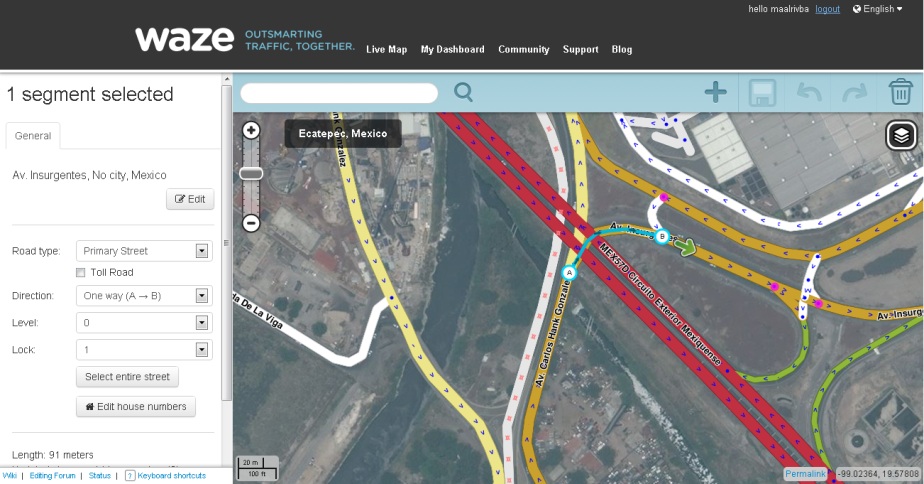This screenshot has height=484, width=924.
Task: Expand the English language menu
Action: [x=878, y=9]
